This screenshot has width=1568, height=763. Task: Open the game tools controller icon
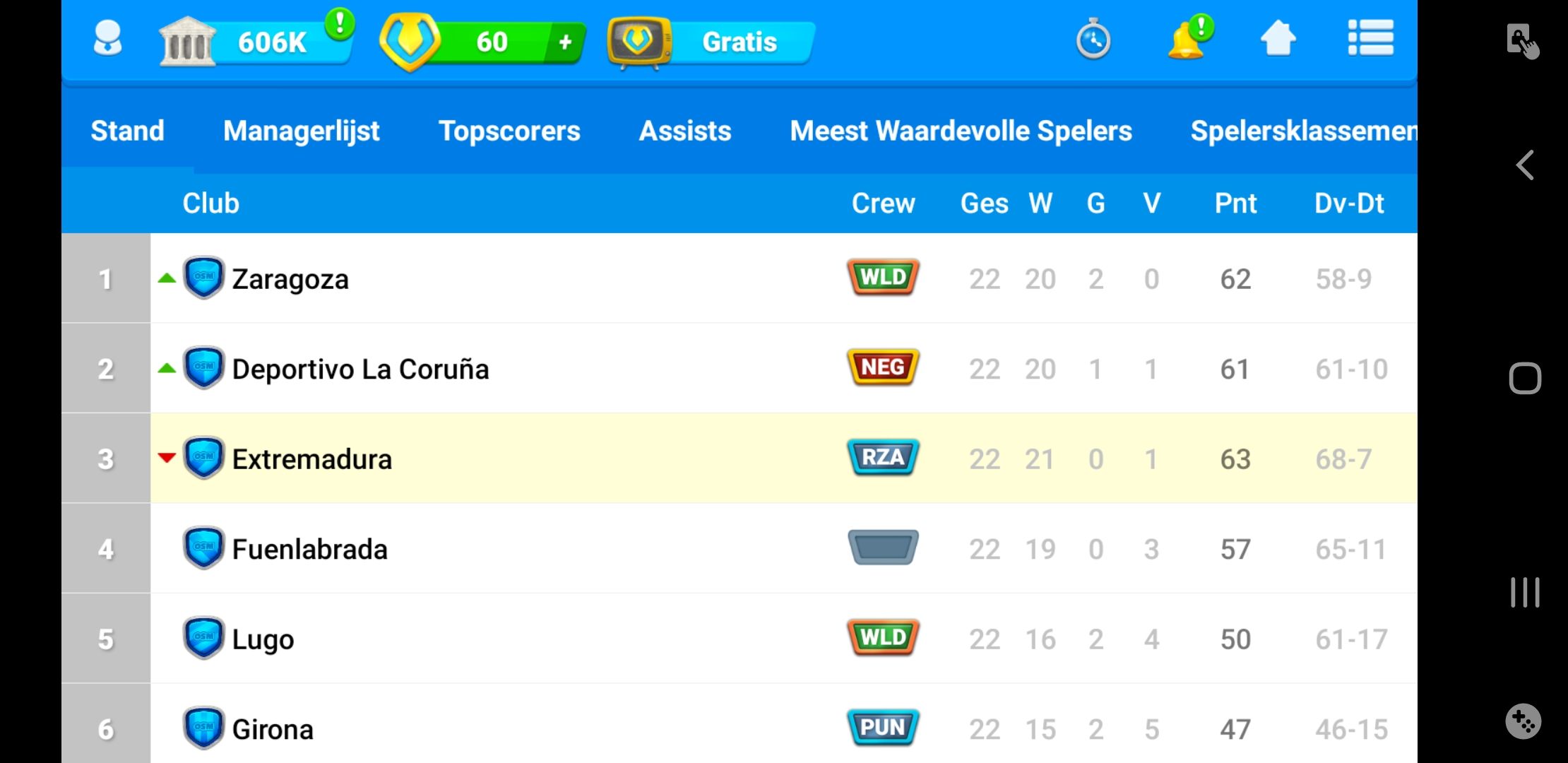(1524, 721)
